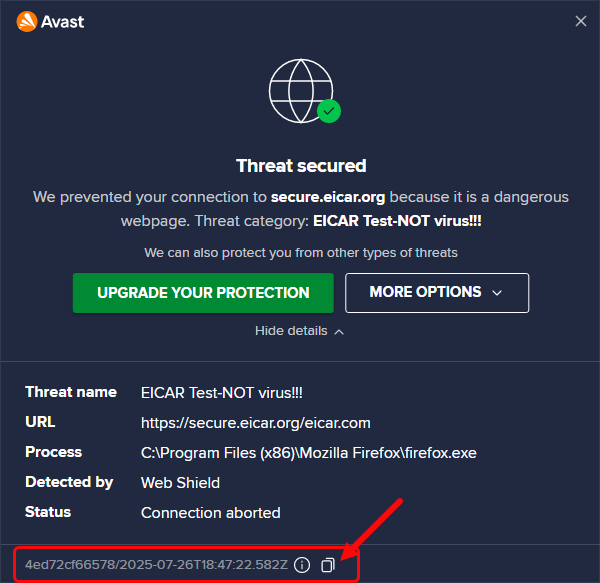Click the Threat name value EICAR Test-NOT virus
The width and height of the screenshot is (600, 583).
click(x=222, y=393)
